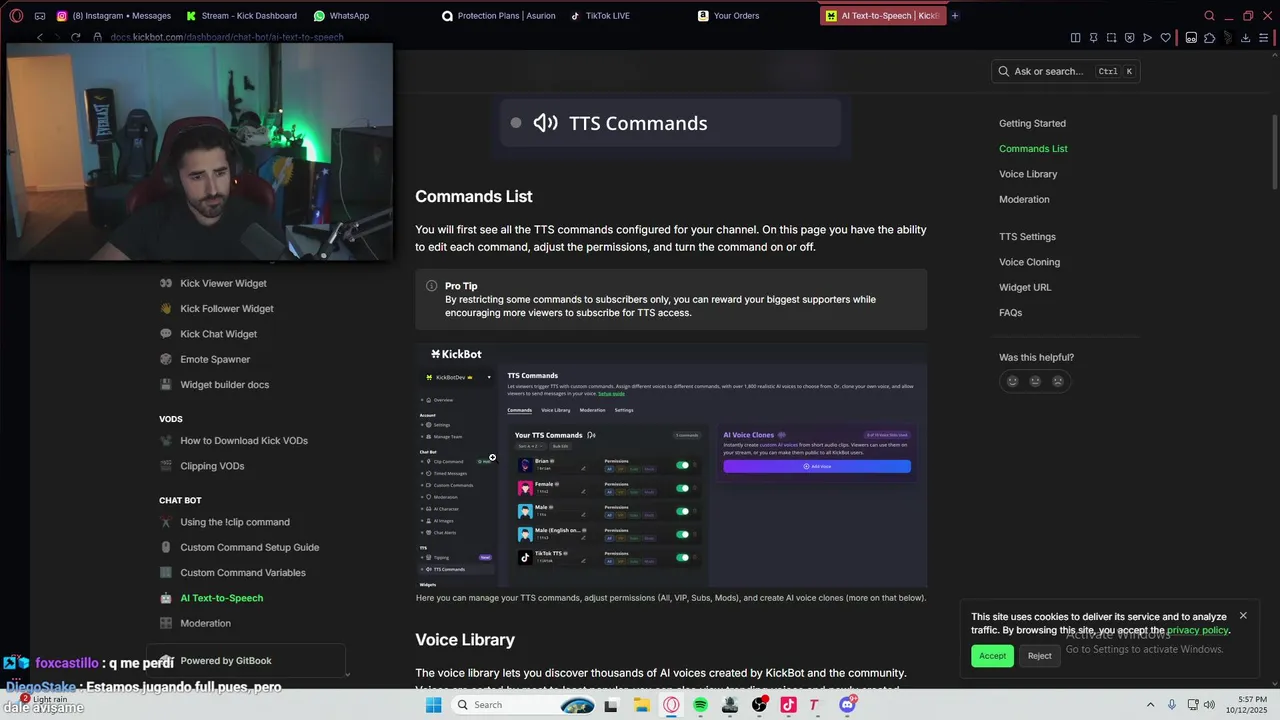Jump to Commands List section
The image size is (1280, 720).
point(1033,149)
